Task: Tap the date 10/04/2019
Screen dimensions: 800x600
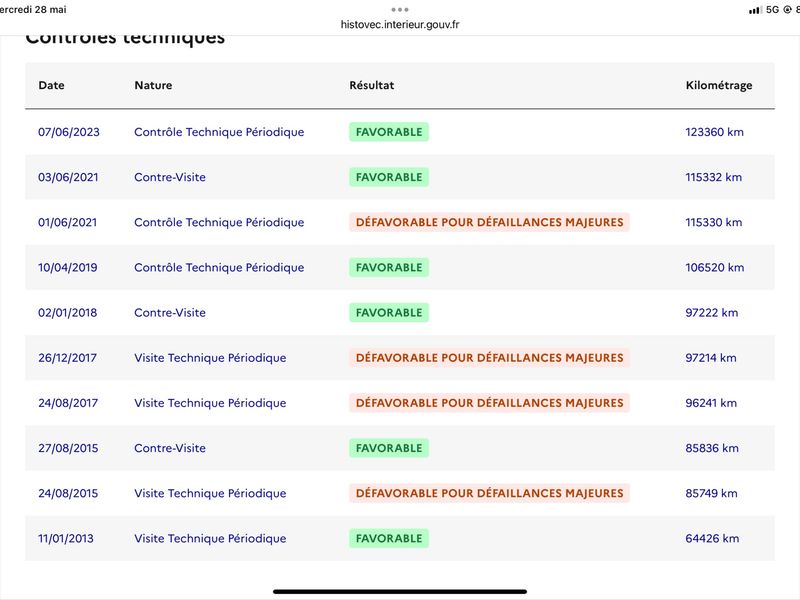Action: coord(67,267)
